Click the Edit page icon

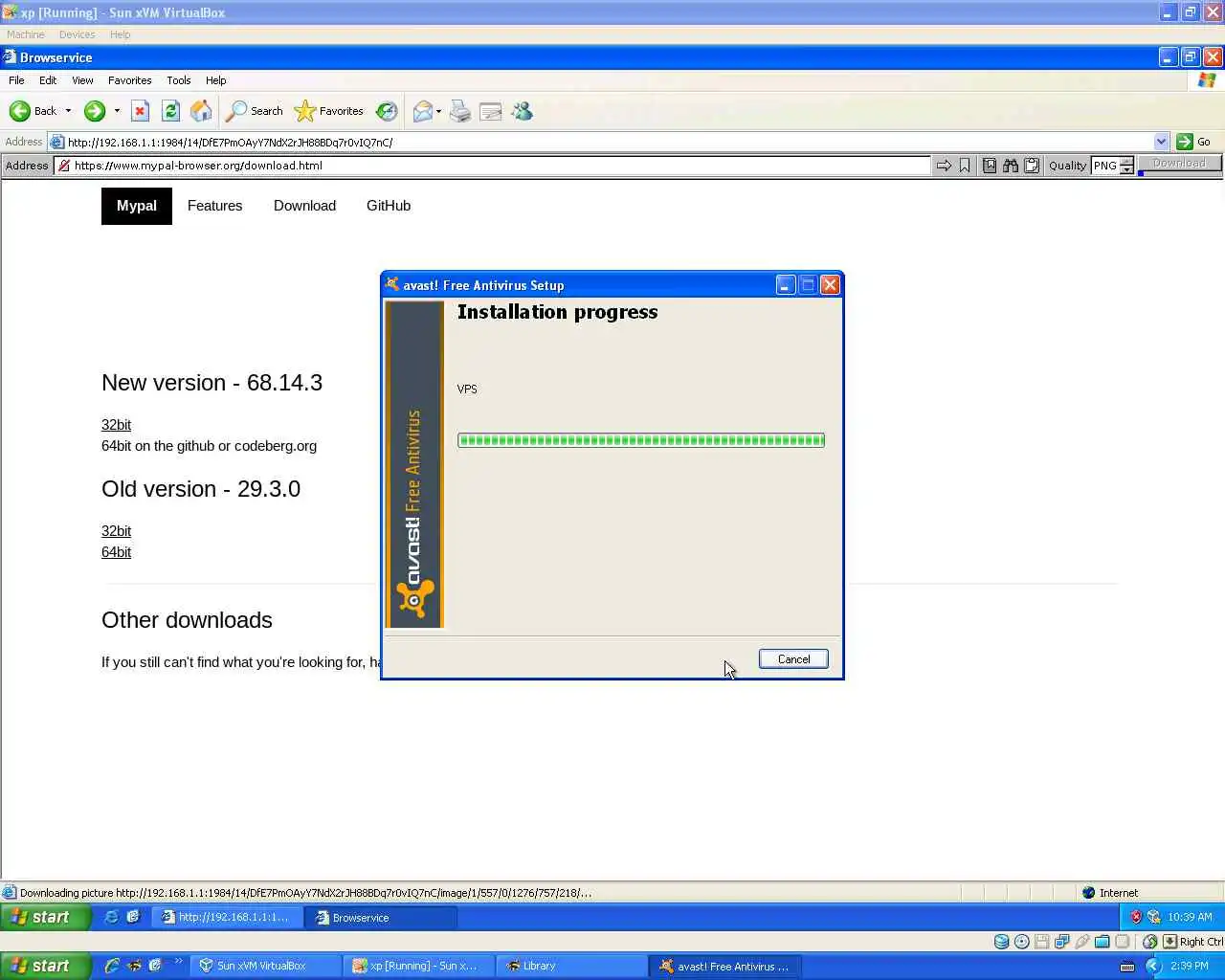coord(491,111)
